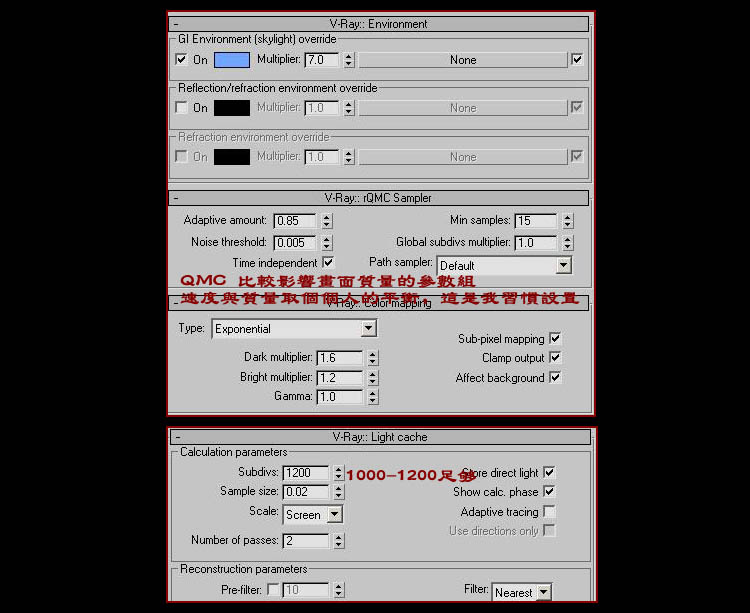Toggle the GI skylight map enable checkbox

pos(577,59)
